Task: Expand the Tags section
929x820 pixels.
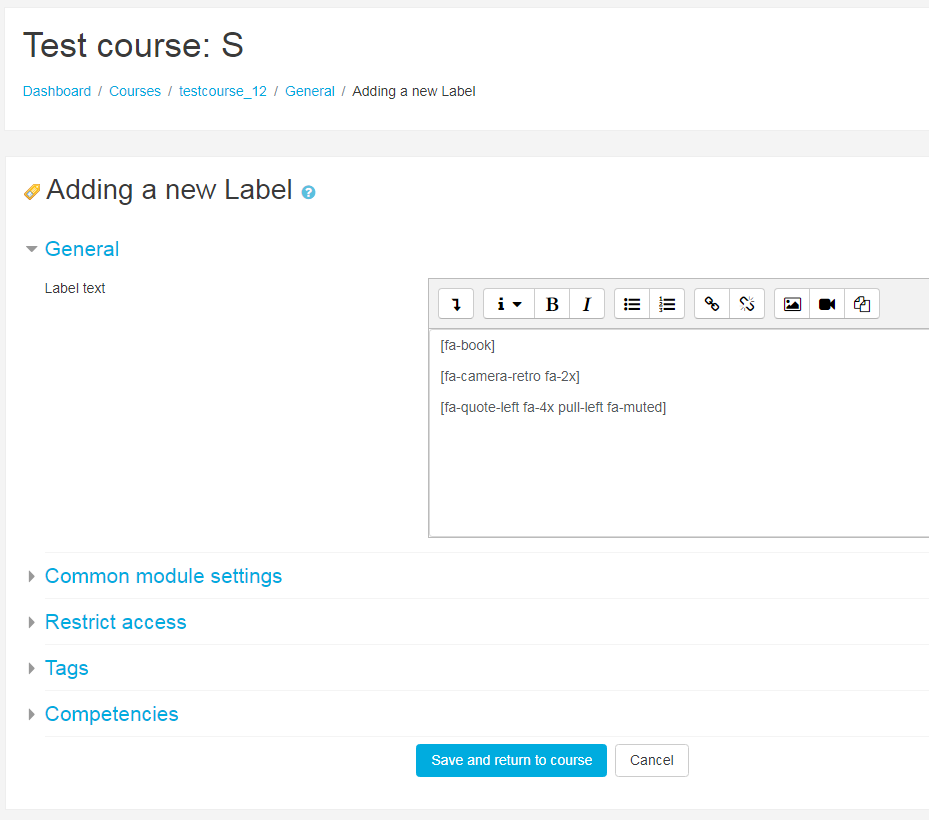Action: click(66, 668)
